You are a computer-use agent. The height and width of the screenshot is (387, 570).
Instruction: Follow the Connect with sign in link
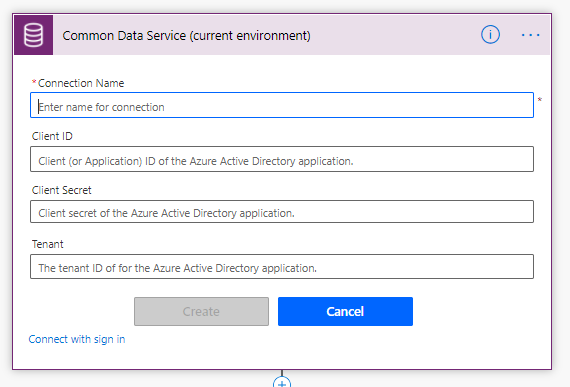(x=77, y=339)
